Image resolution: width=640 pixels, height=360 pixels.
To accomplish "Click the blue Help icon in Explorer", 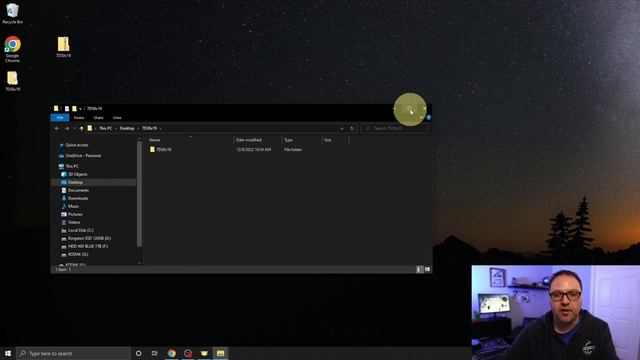I will (x=429, y=118).
